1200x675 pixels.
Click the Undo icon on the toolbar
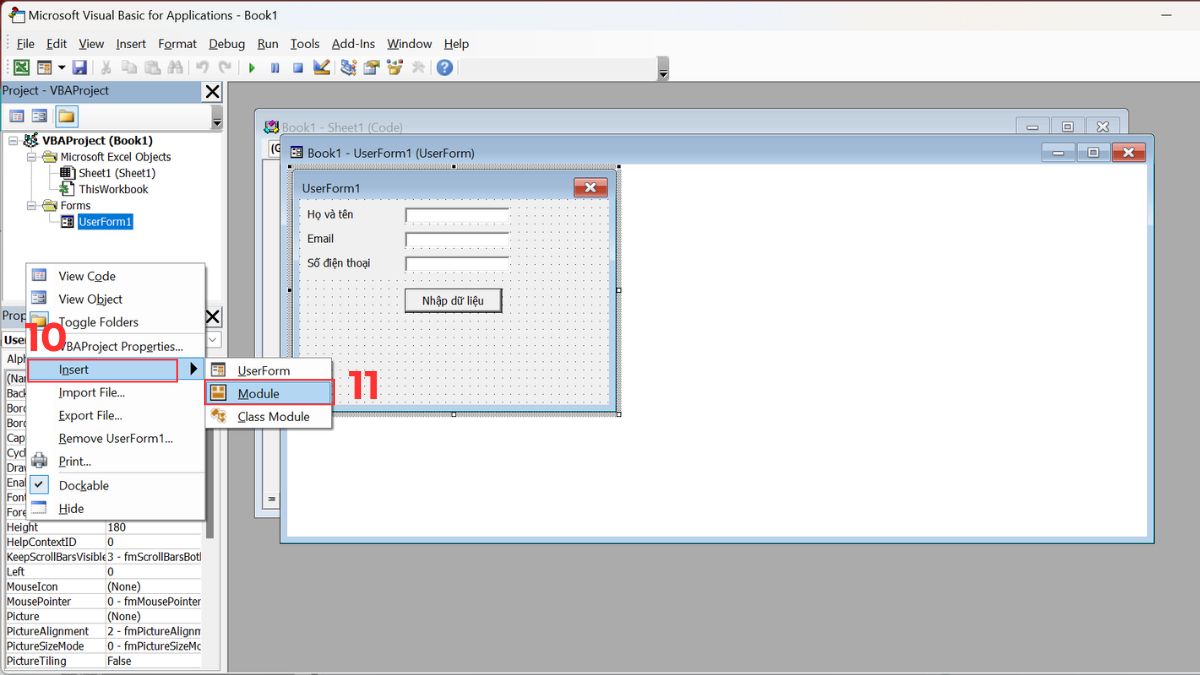[201, 66]
